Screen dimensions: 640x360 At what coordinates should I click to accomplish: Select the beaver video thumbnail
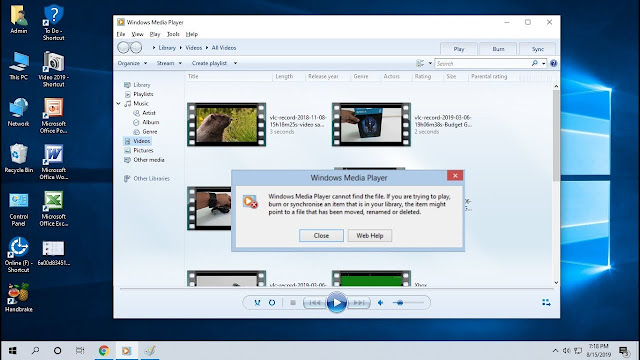(227, 124)
